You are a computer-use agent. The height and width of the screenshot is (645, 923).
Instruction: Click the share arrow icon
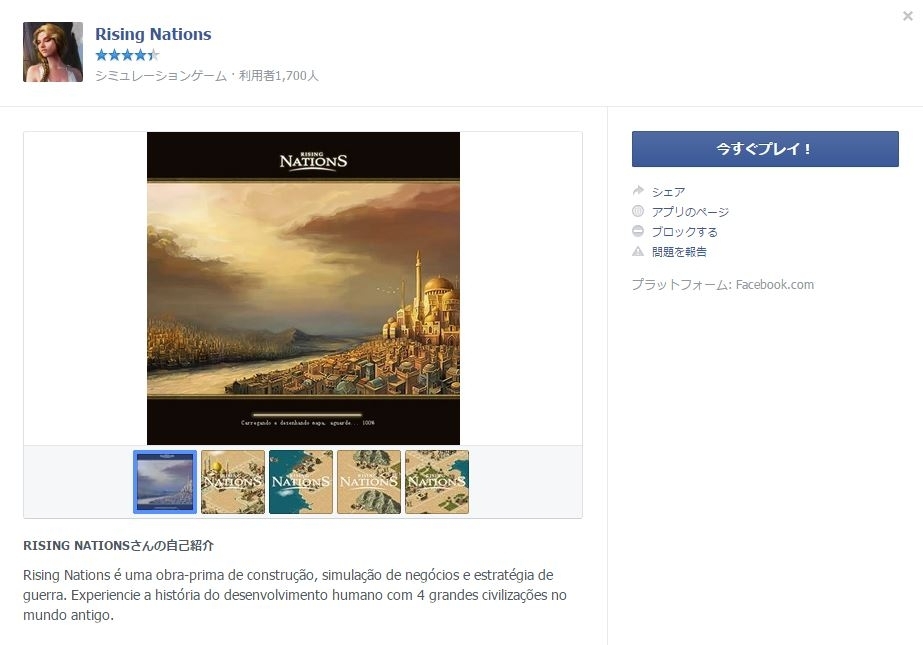[638, 191]
